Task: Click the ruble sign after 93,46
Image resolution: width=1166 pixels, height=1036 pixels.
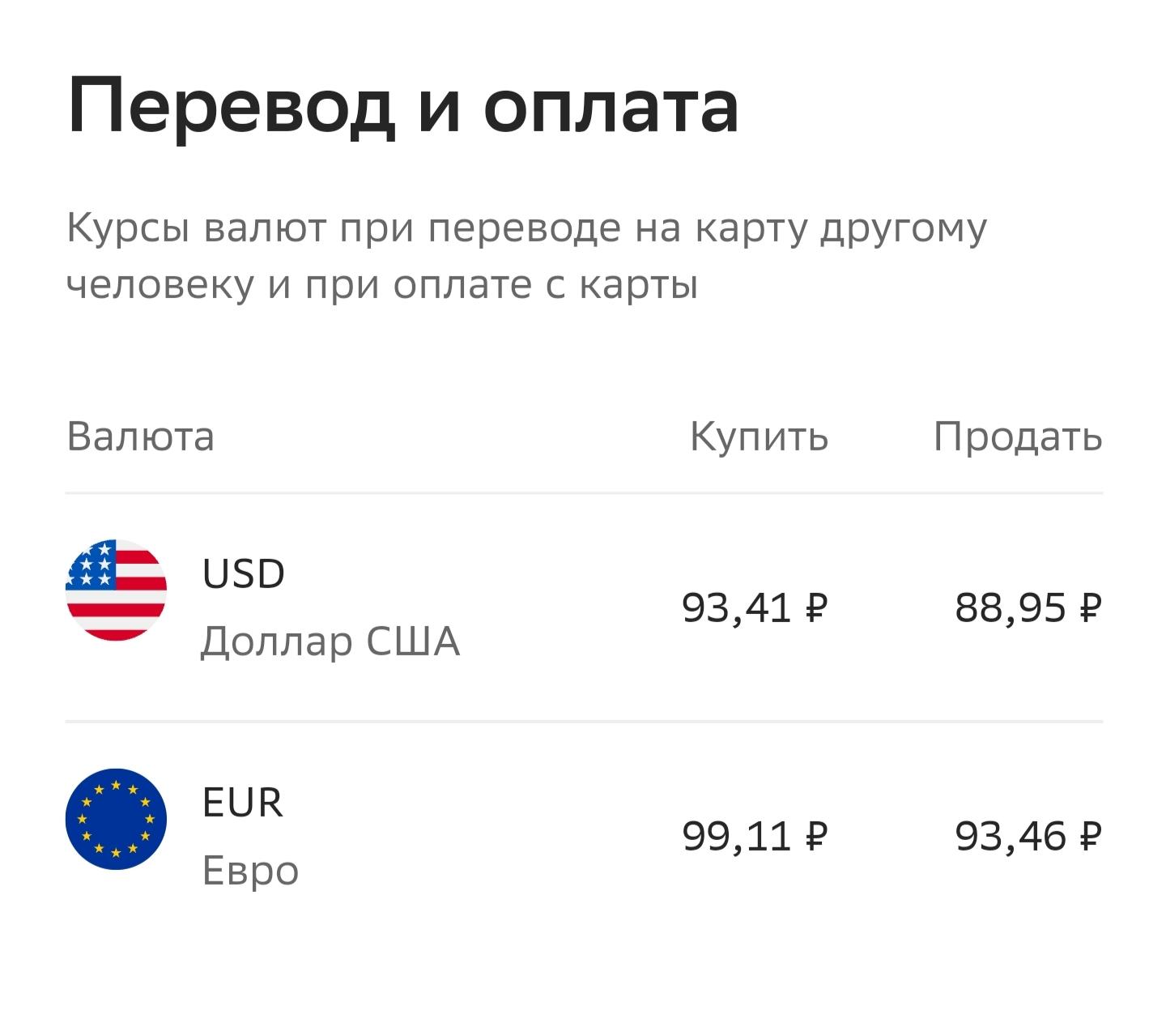Action: pos(1091,836)
